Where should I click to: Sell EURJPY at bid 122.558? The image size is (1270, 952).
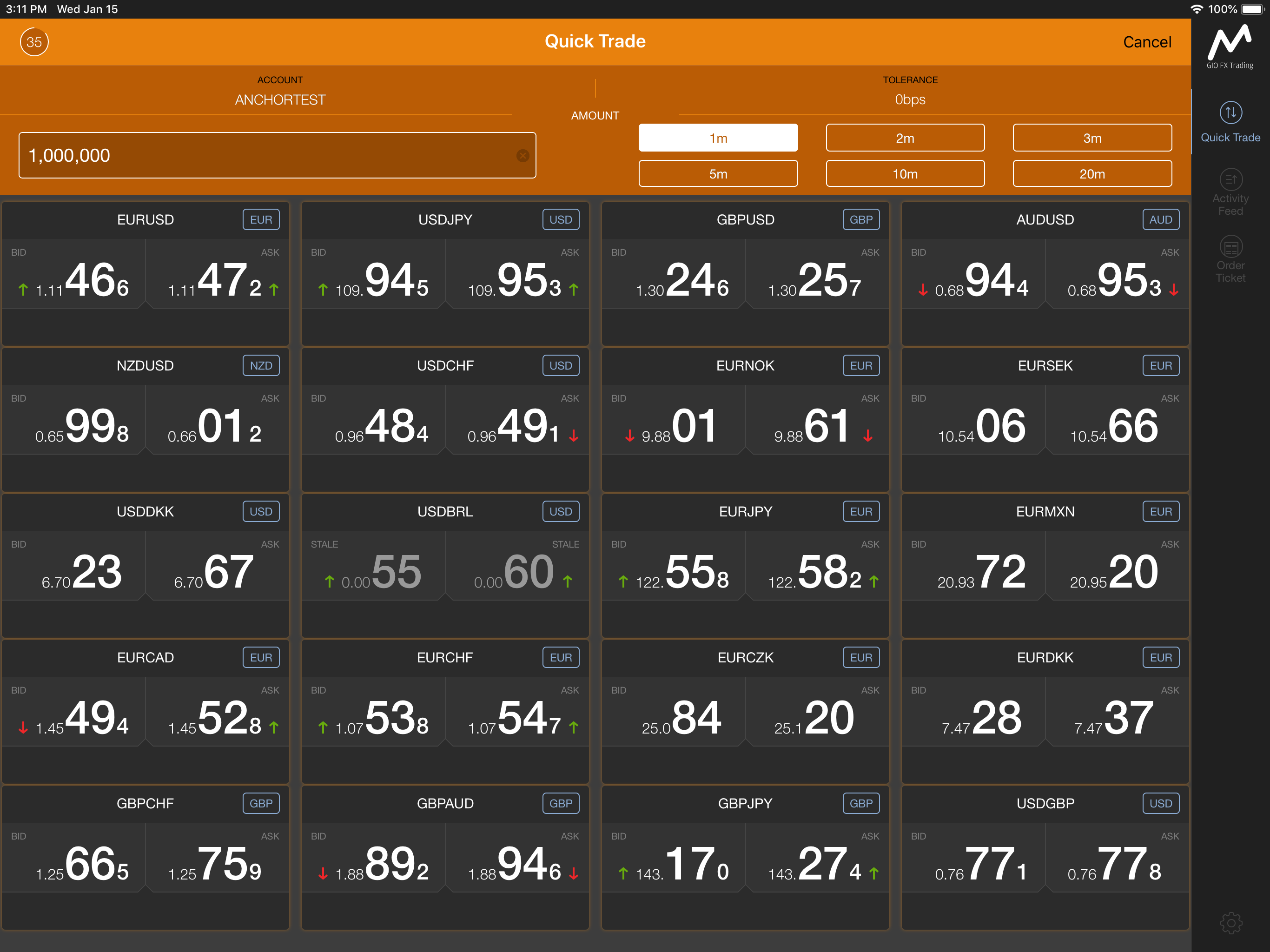click(674, 566)
